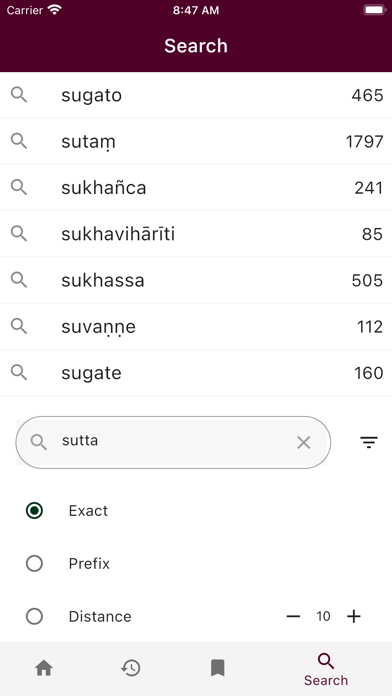Open the History tab
This screenshot has width=392, height=696.
pos(131,668)
